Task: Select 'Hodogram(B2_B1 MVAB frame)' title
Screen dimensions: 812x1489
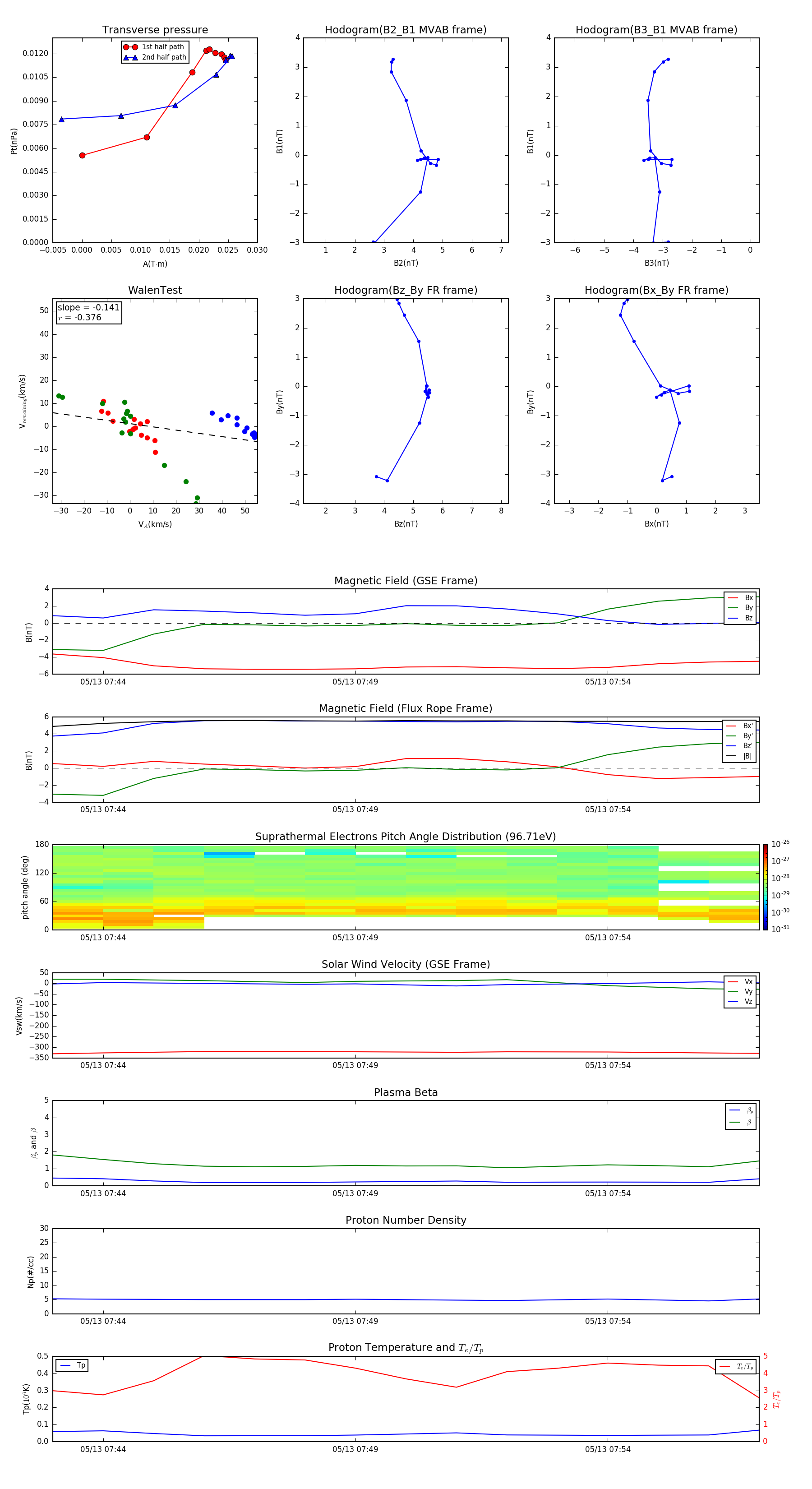Action: tap(406, 30)
